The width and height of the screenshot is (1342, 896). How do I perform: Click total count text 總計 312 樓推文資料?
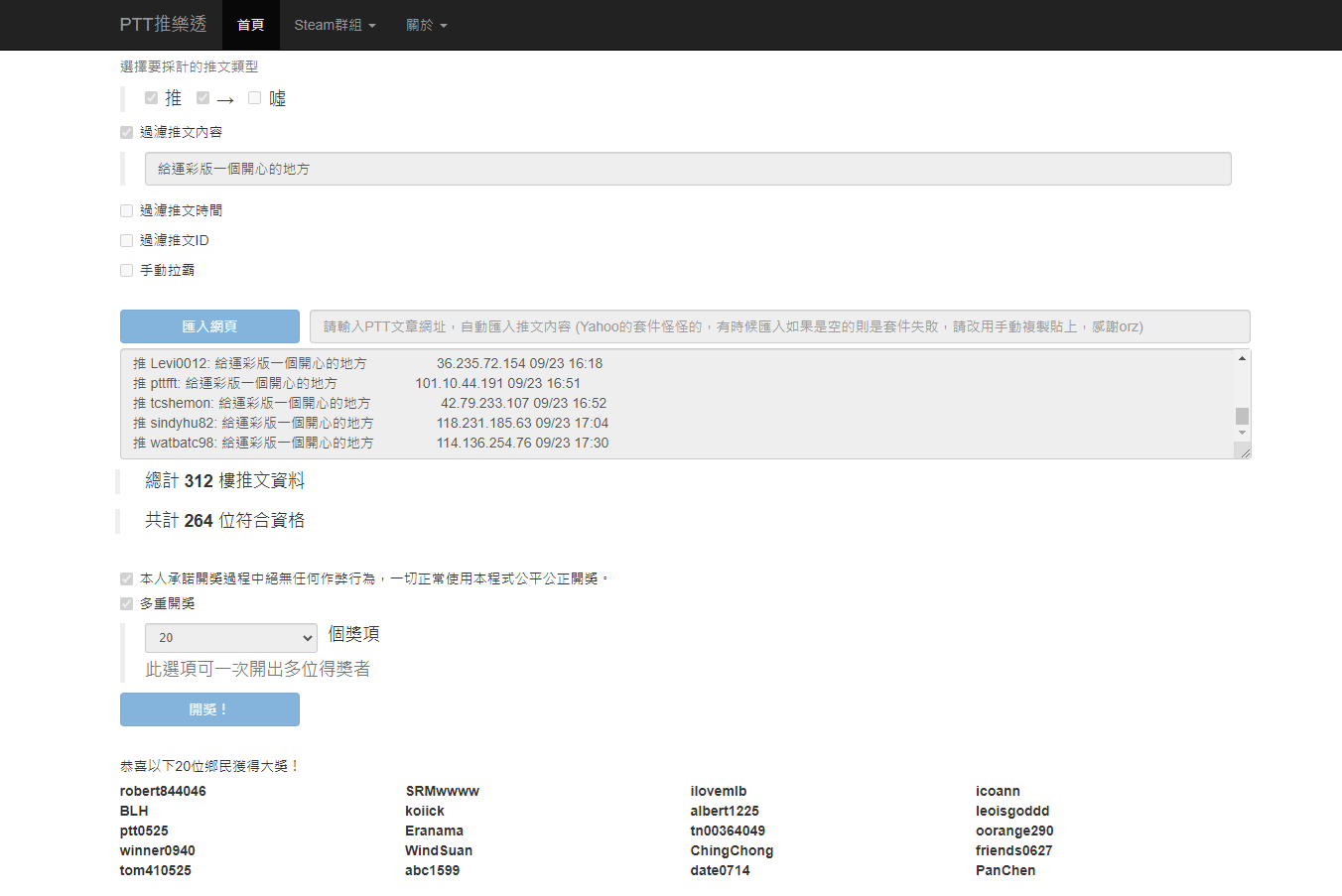[x=225, y=481]
